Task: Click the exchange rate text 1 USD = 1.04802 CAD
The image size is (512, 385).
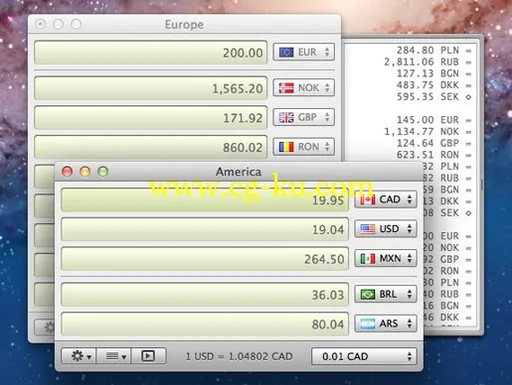Action: pos(239,356)
